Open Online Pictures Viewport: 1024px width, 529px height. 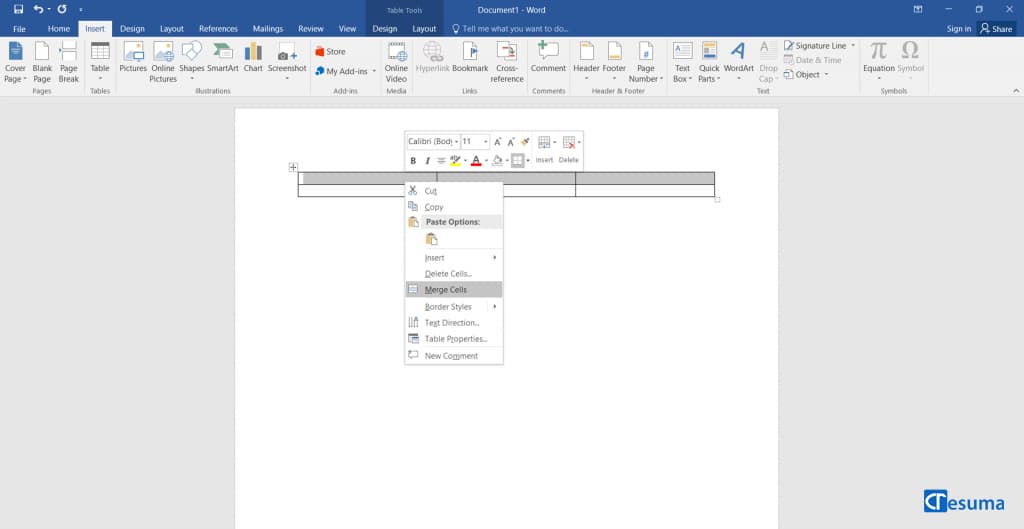163,62
